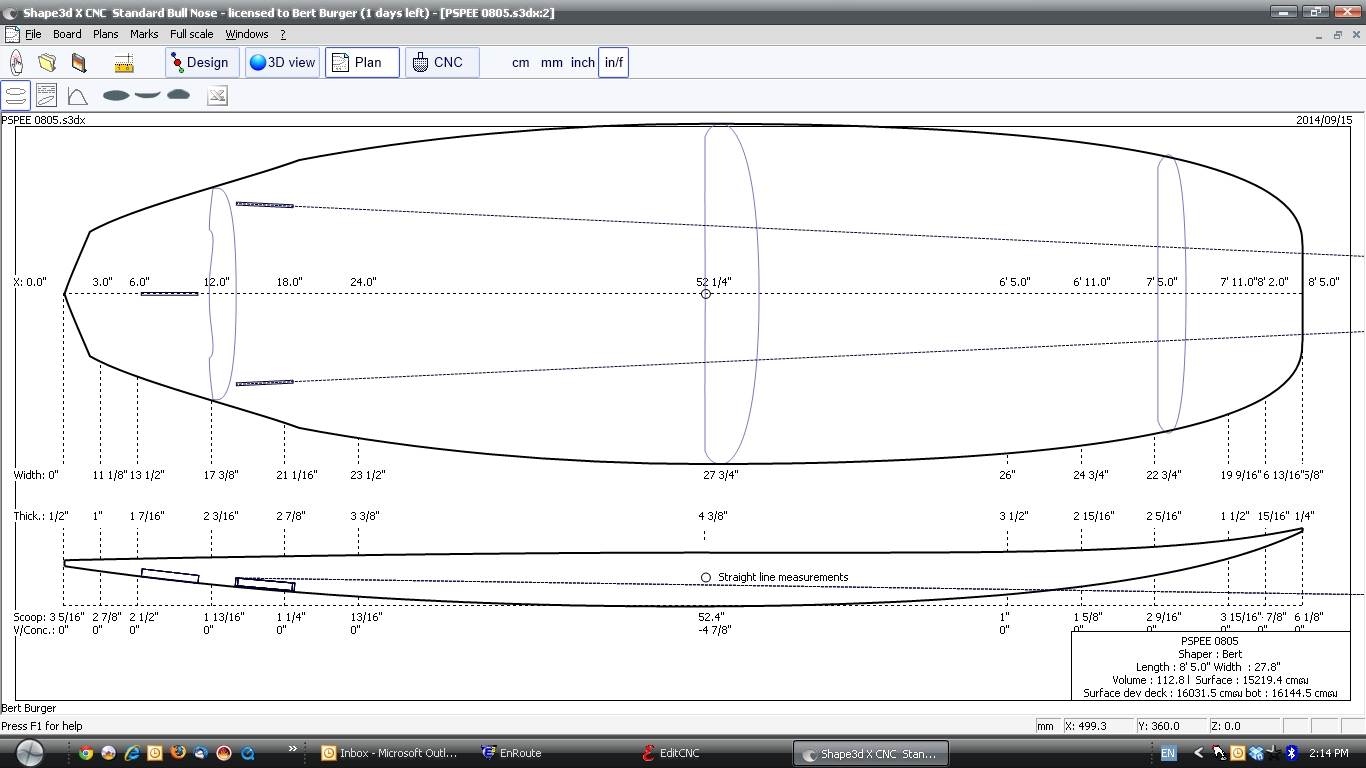Image resolution: width=1366 pixels, height=768 pixels.
Task: Click the pencil edit icon in second toolbar
Action: [217, 96]
